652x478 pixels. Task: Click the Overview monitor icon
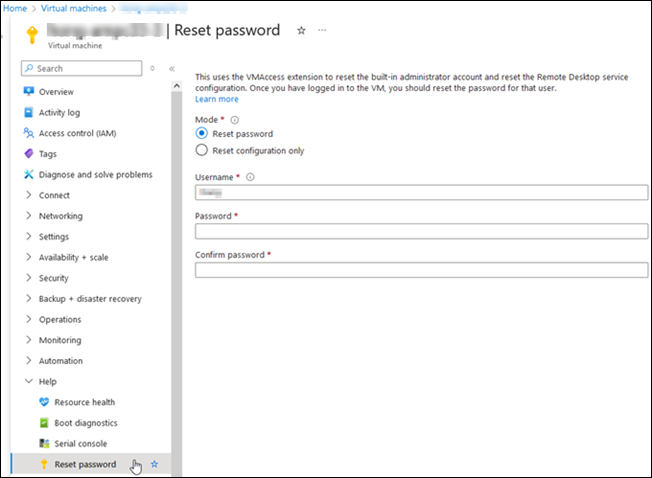pos(29,91)
